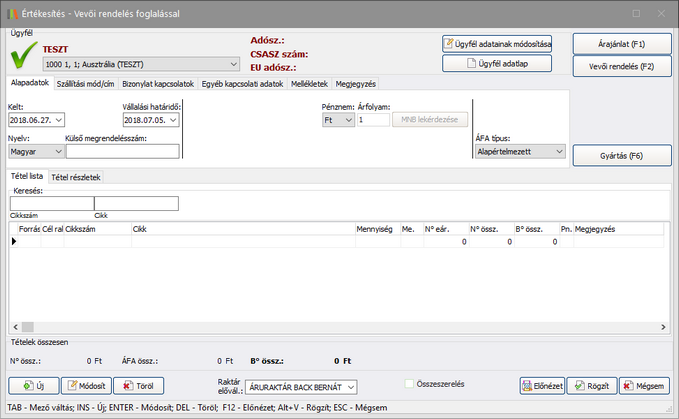Click Ügyfél adatainak módosítása button
Image resolution: width=679 pixels, height=419 pixels.
pyautogui.click(x=497, y=44)
